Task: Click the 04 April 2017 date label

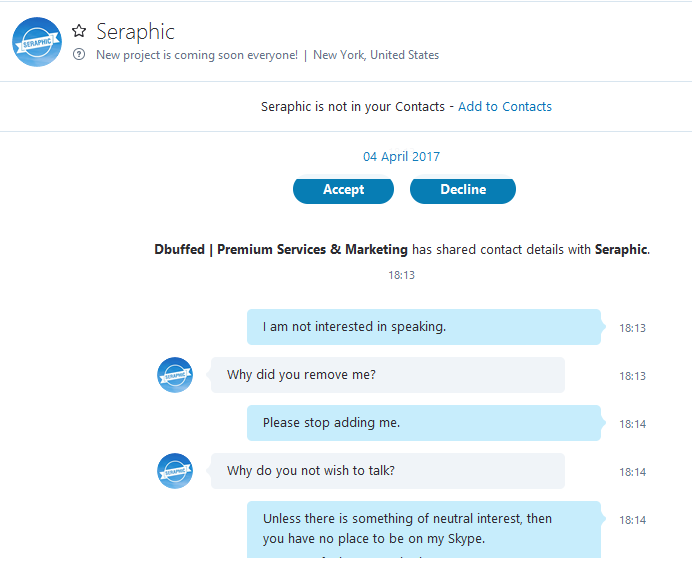Action: coord(401,157)
